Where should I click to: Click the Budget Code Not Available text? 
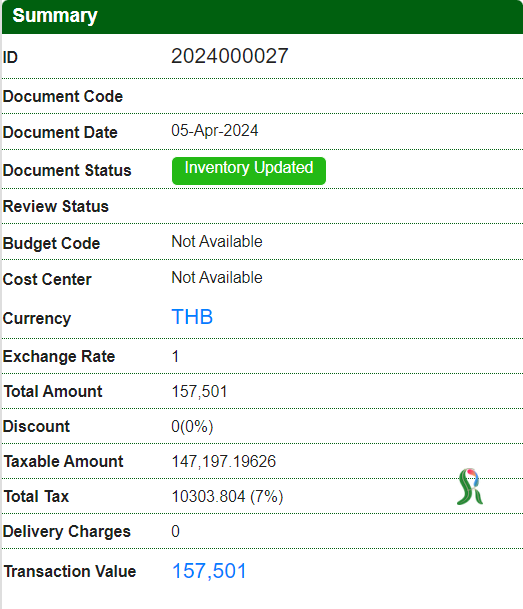click(217, 242)
